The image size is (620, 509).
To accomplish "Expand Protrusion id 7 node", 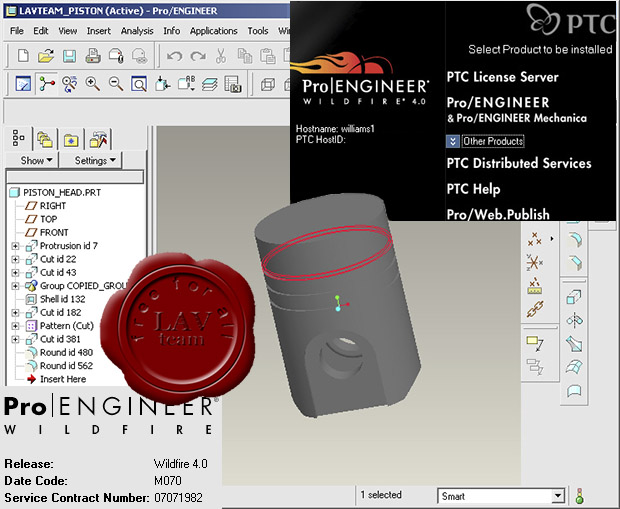I will [15, 246].
